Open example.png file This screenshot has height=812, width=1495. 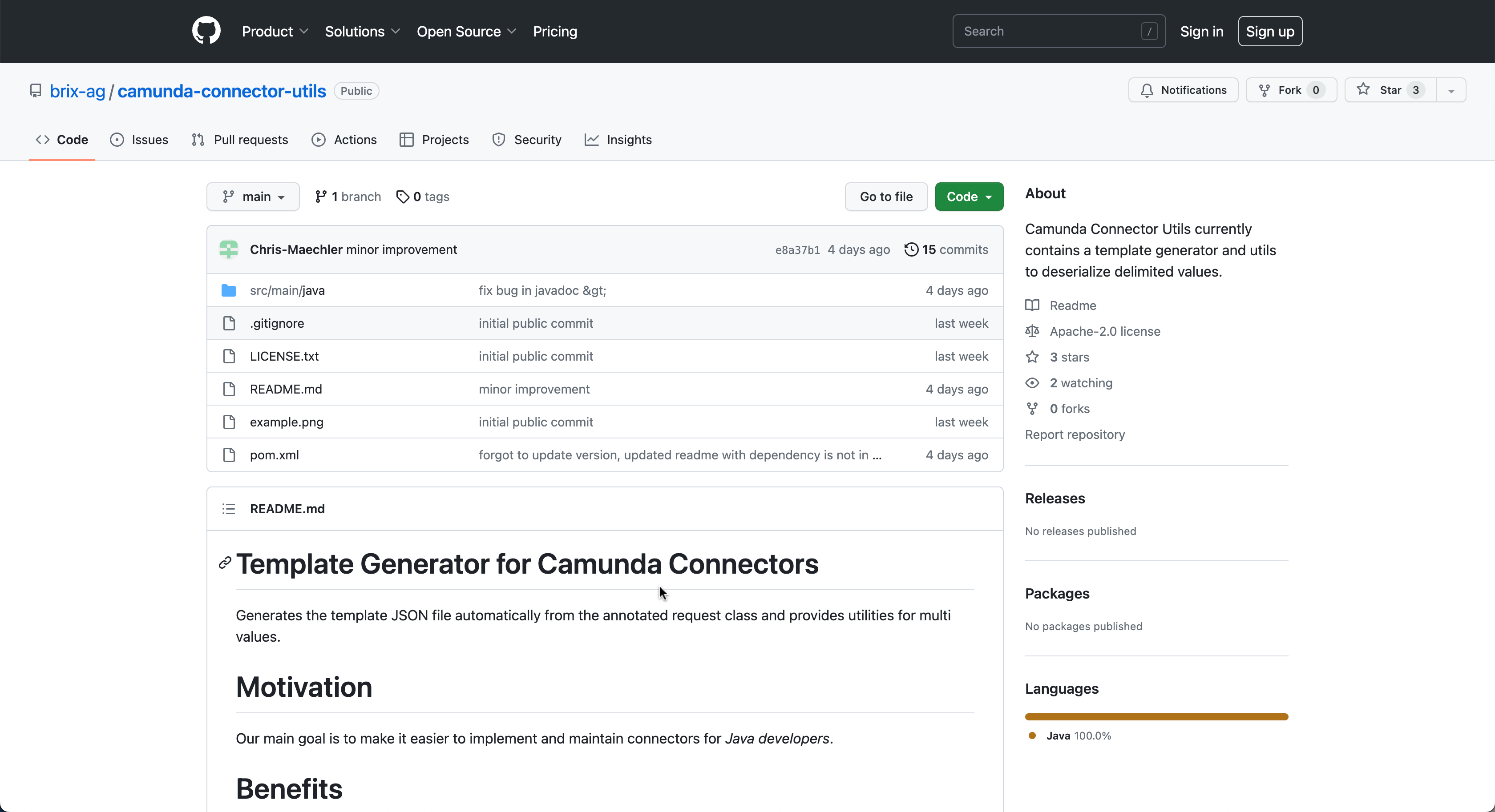287,422
